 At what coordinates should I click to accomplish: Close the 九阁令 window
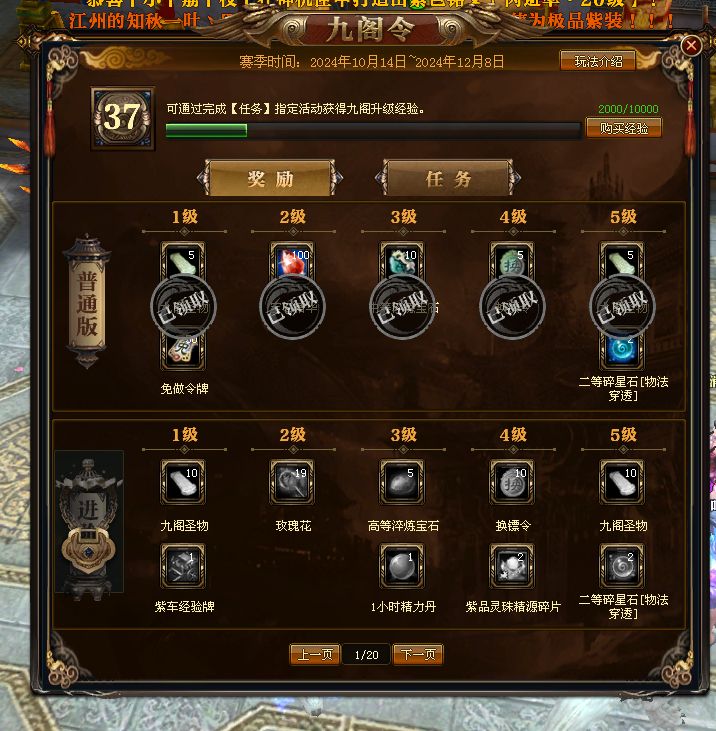[x=691, y=46]
